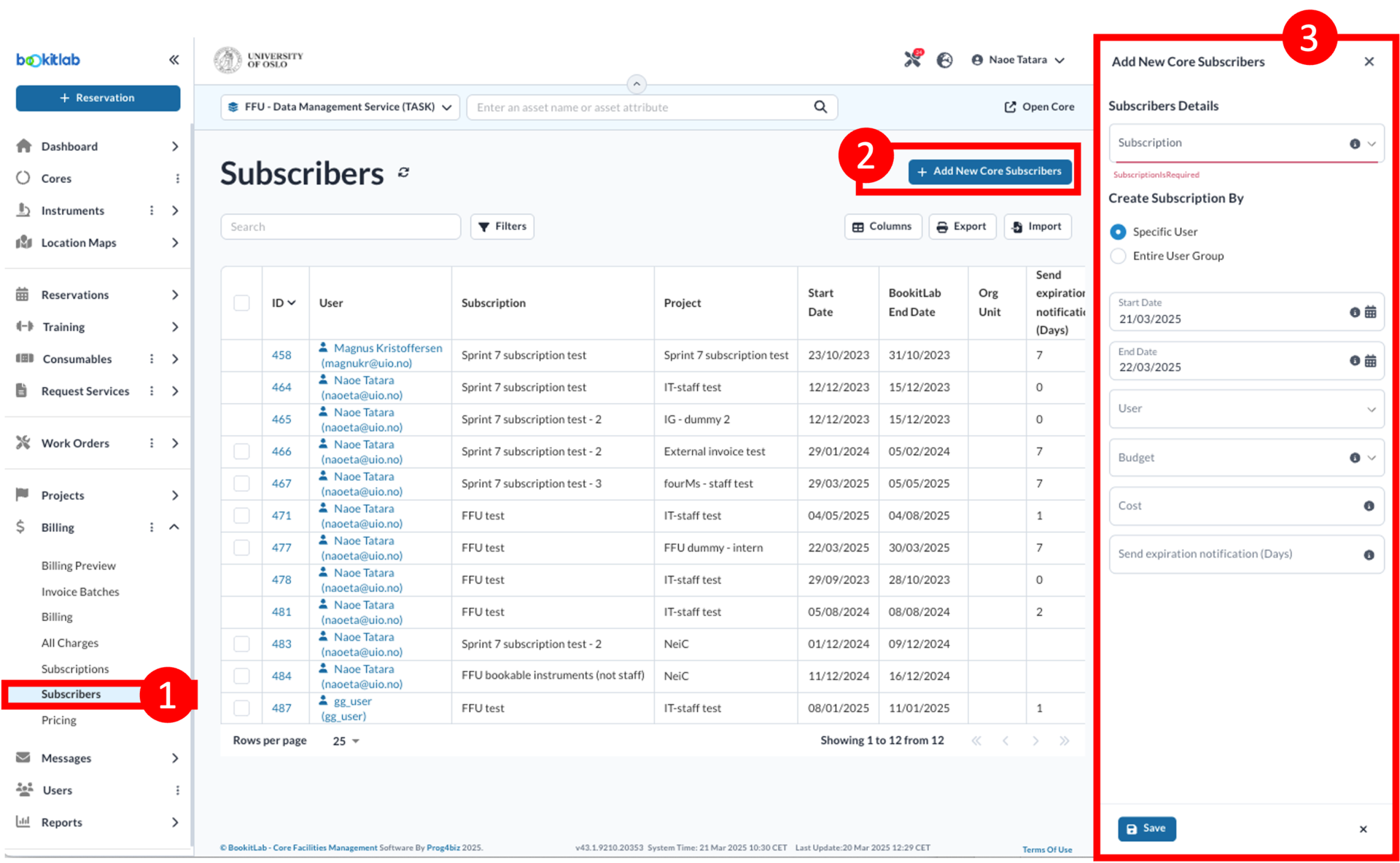The image size is (1400, 863).
Task: Refresh the Subscribers list
Action: point(404,173)
